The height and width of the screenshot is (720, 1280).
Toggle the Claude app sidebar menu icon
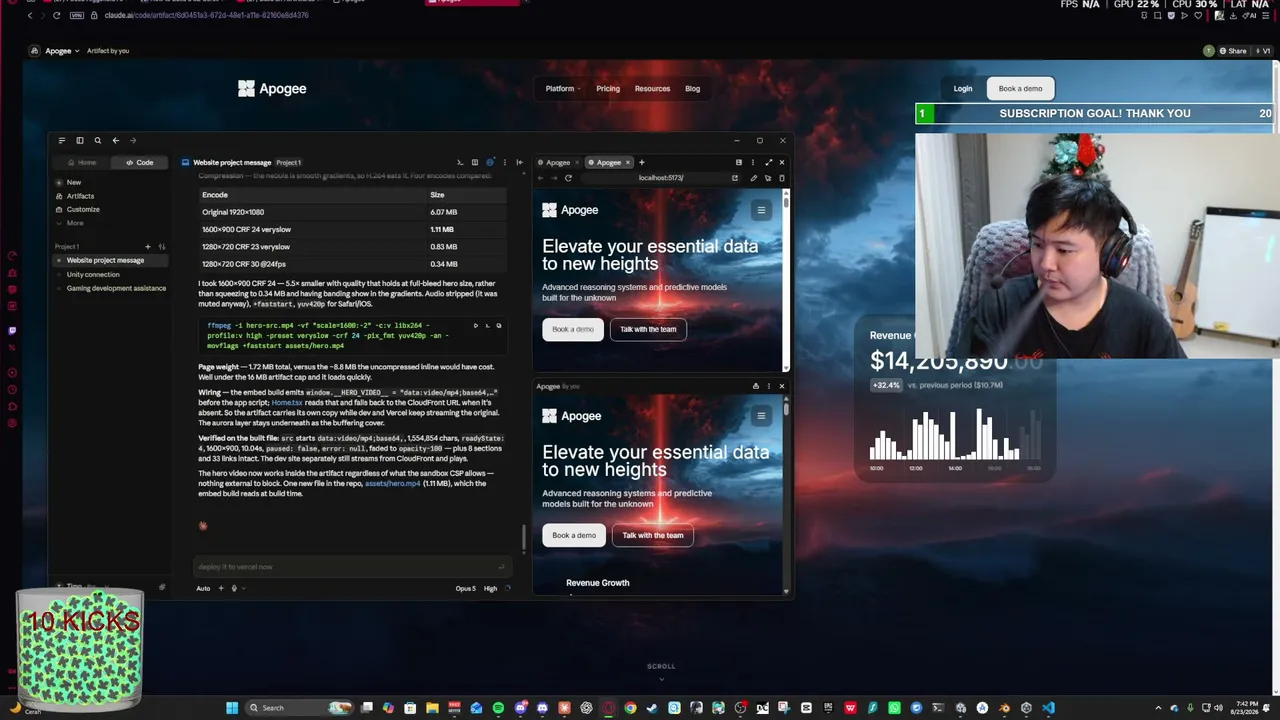61,140
